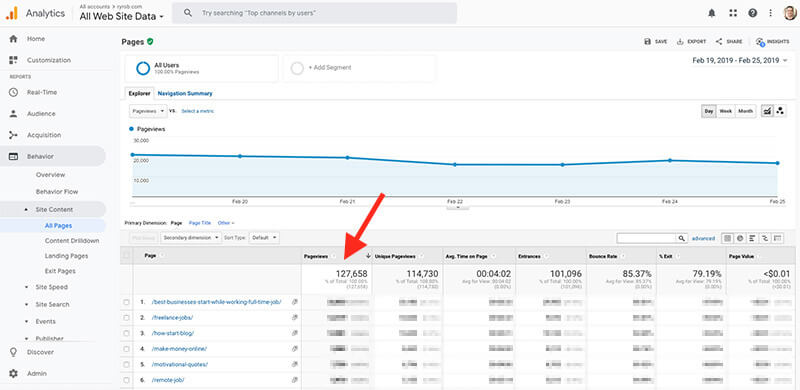Switch to Comparison view icon
This screenshot has width=800, height=390.
pyautogui.click(x=765, y=238)
